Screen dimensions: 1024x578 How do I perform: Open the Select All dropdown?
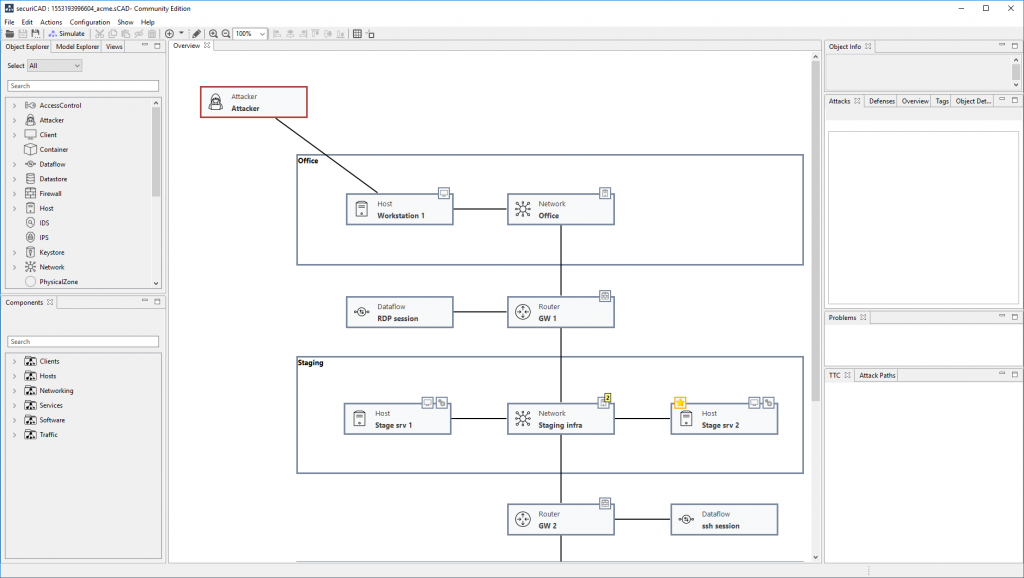coord(55,65)
